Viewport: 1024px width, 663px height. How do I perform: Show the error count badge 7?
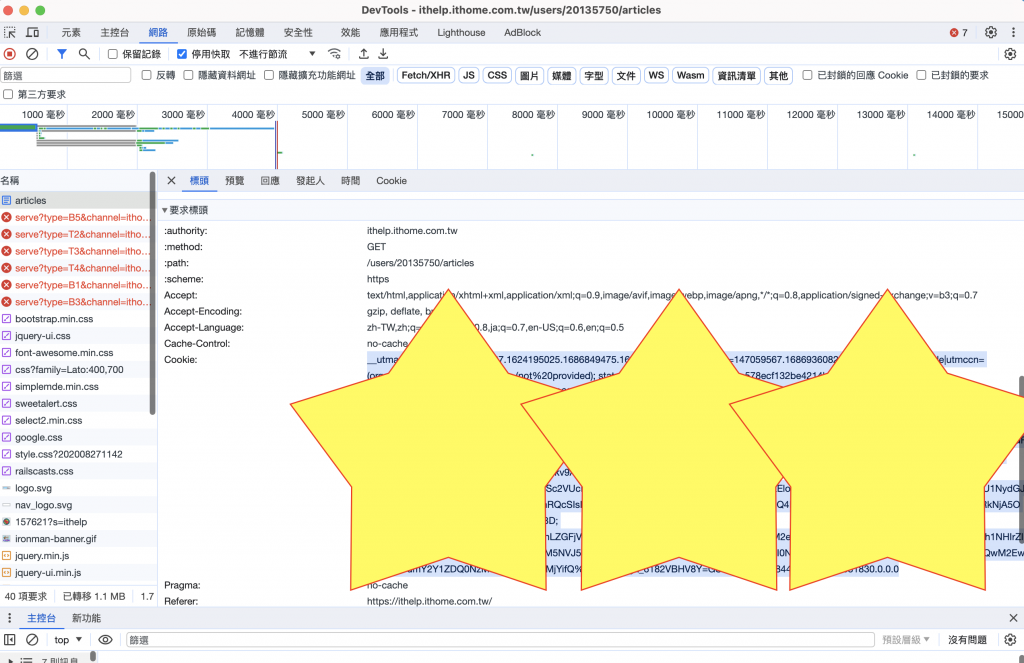click(x=959, y=33)
